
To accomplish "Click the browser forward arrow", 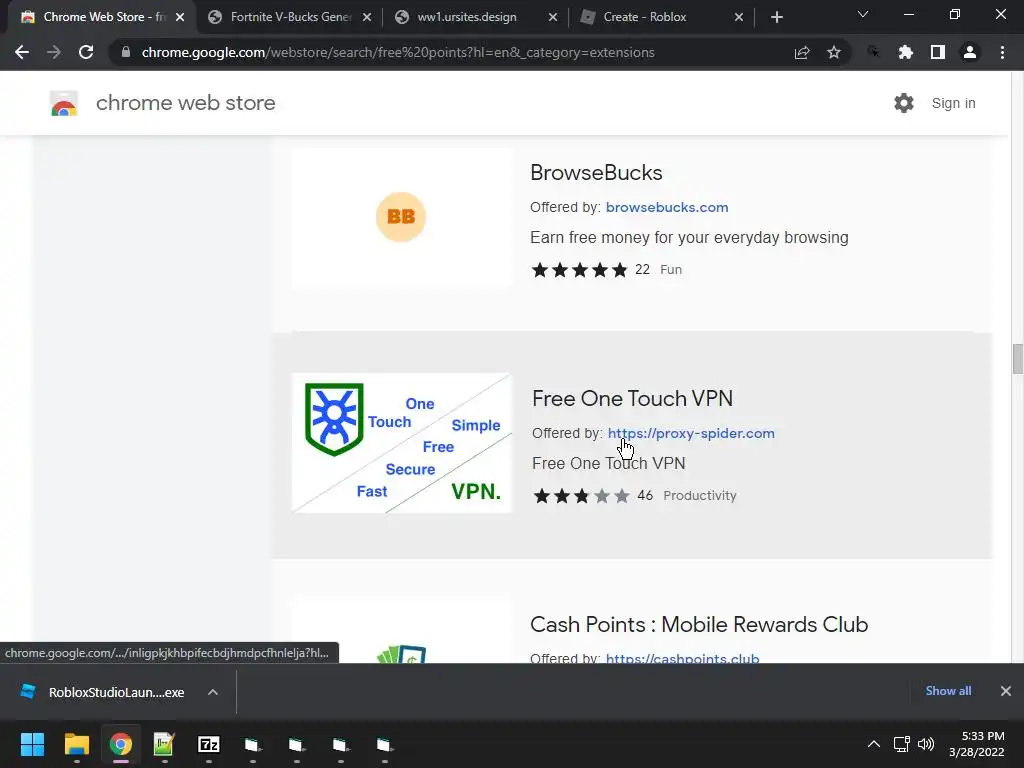I will [x=54, y=52].
